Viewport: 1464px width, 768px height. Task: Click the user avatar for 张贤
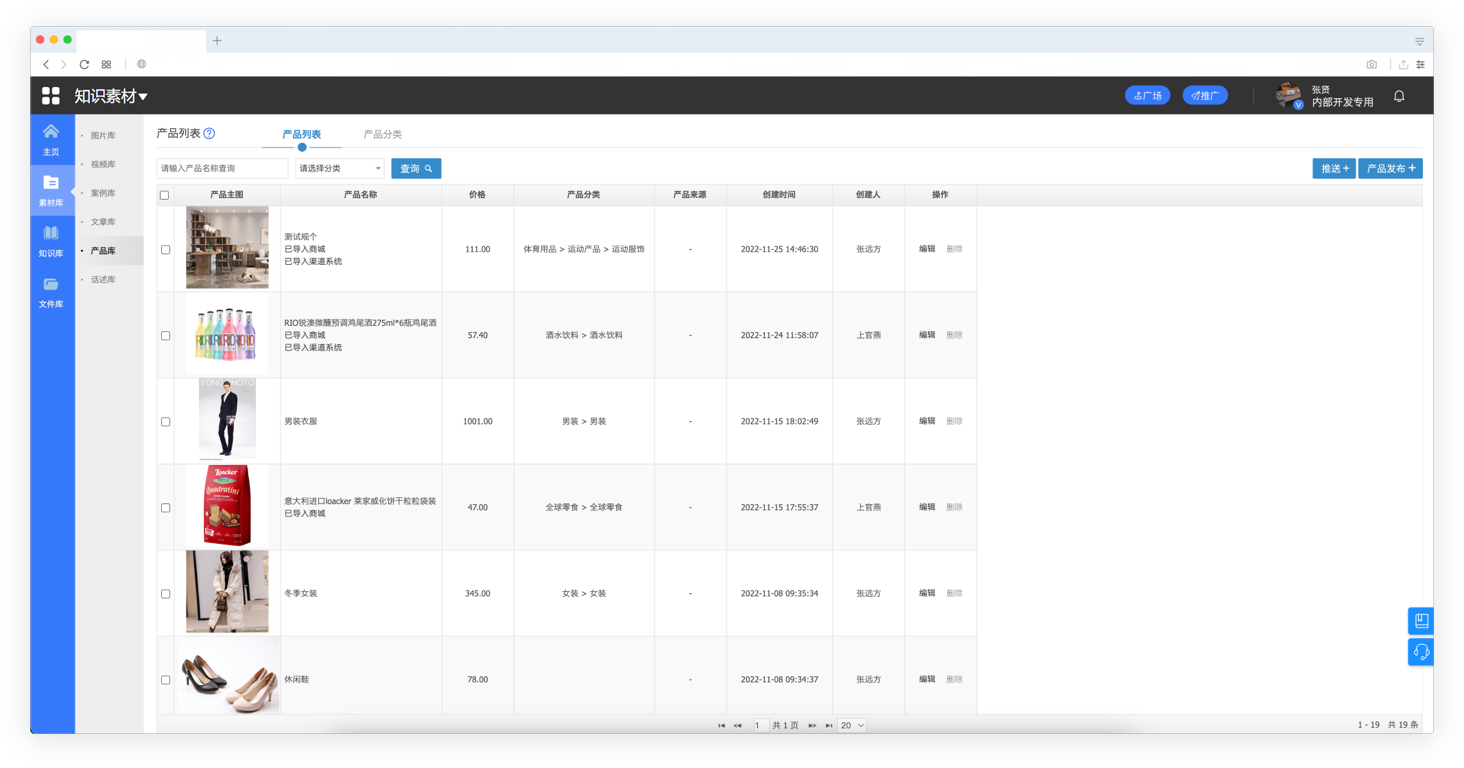(x=1289, y=95)
